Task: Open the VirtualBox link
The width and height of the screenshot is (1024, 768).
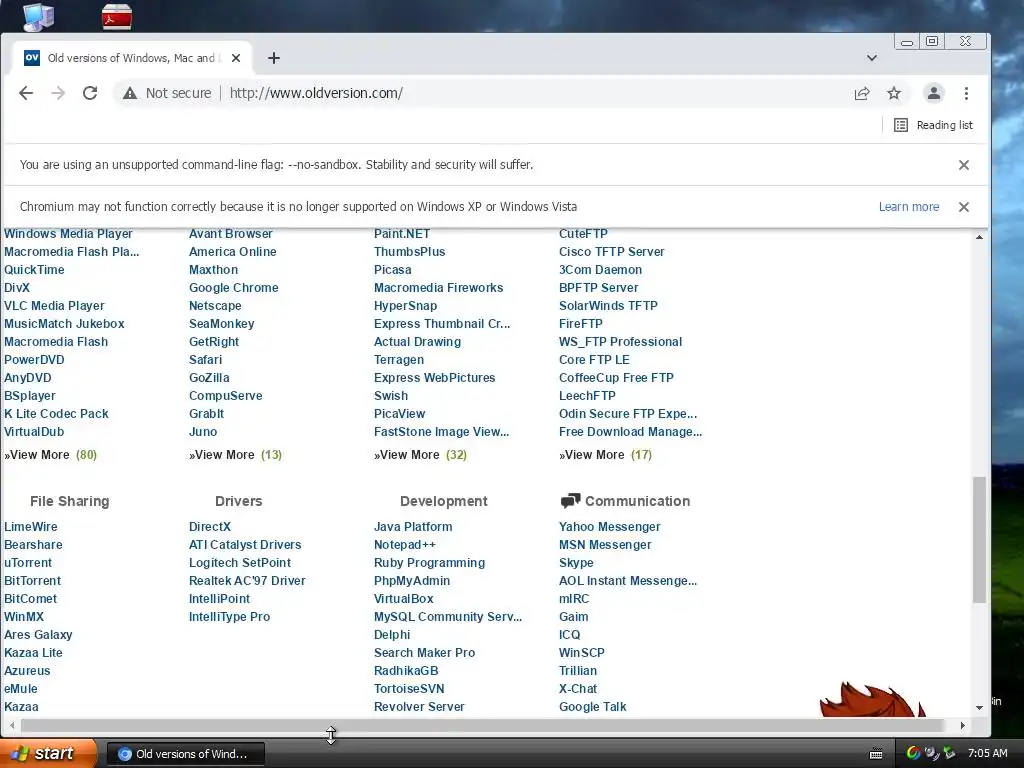Action: pyautogui.click(x=403, y=598)
